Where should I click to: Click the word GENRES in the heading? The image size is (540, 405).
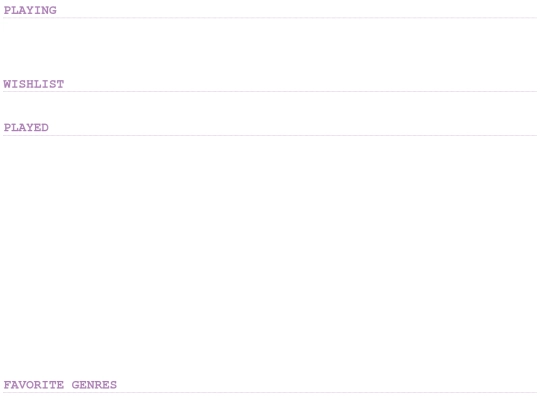94,385
